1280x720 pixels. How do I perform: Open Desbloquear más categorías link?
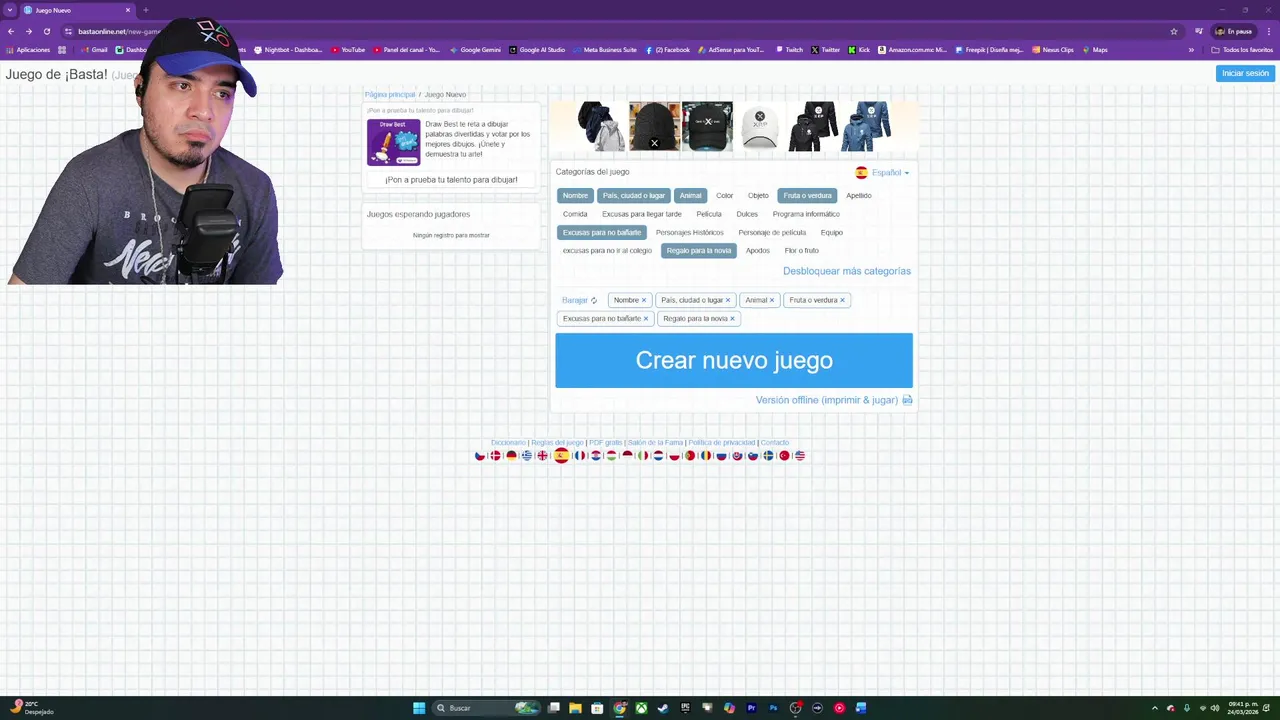(847, 271)
